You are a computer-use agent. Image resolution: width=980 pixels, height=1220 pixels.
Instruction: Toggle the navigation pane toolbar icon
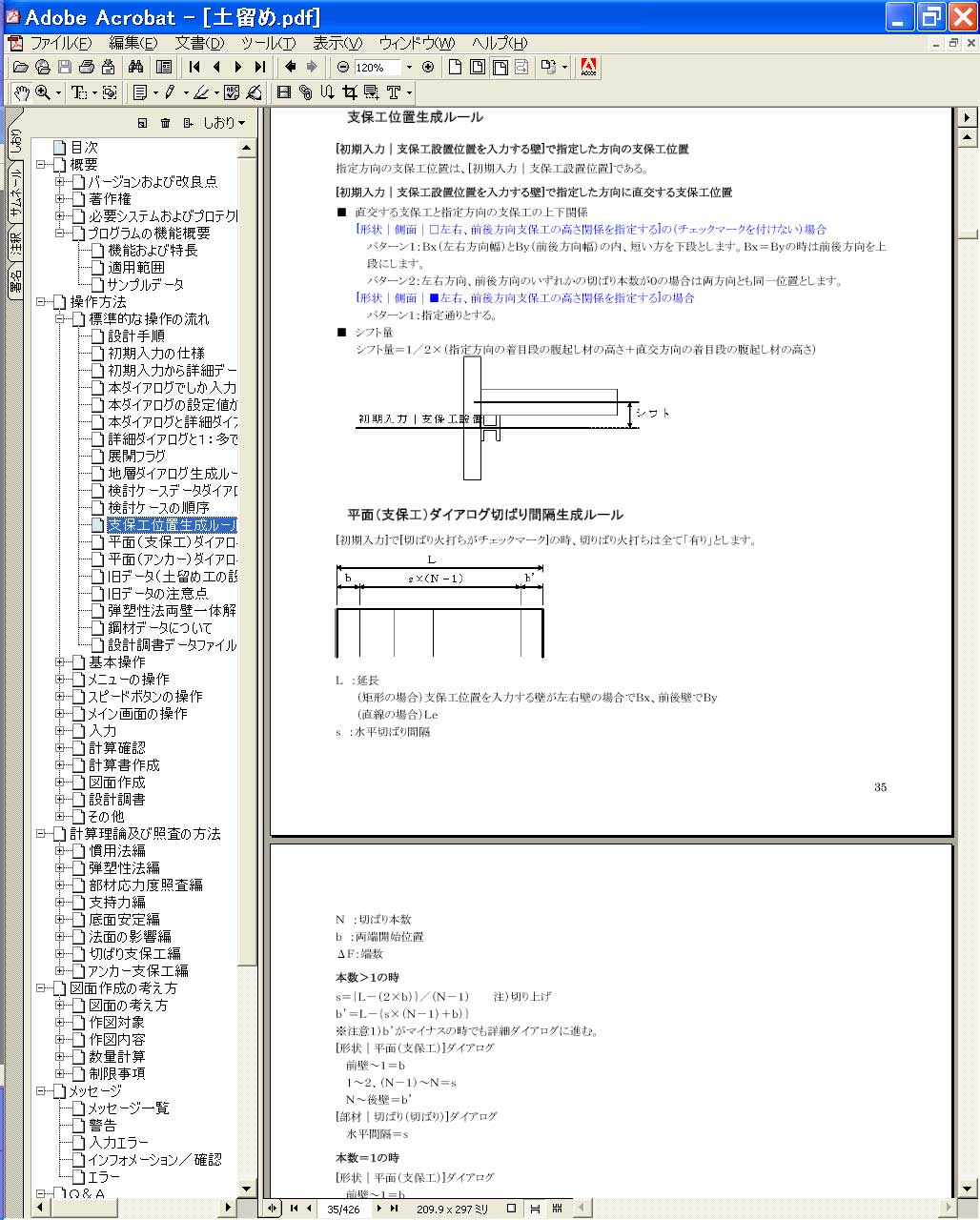click(164, 67)
